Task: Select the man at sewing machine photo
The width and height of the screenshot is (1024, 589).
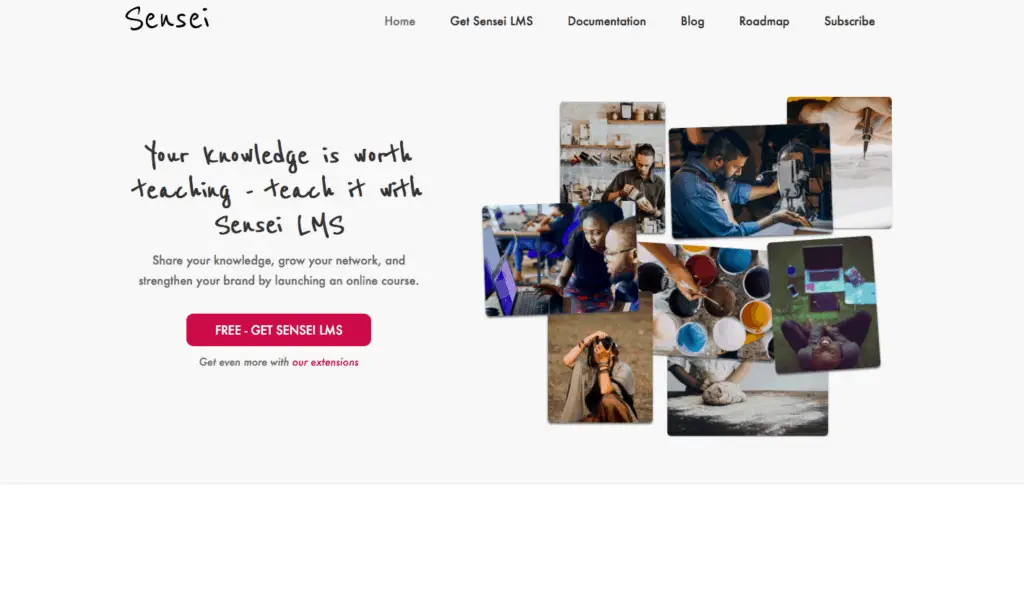Action: pyautogui.click(x=750, y=181)
